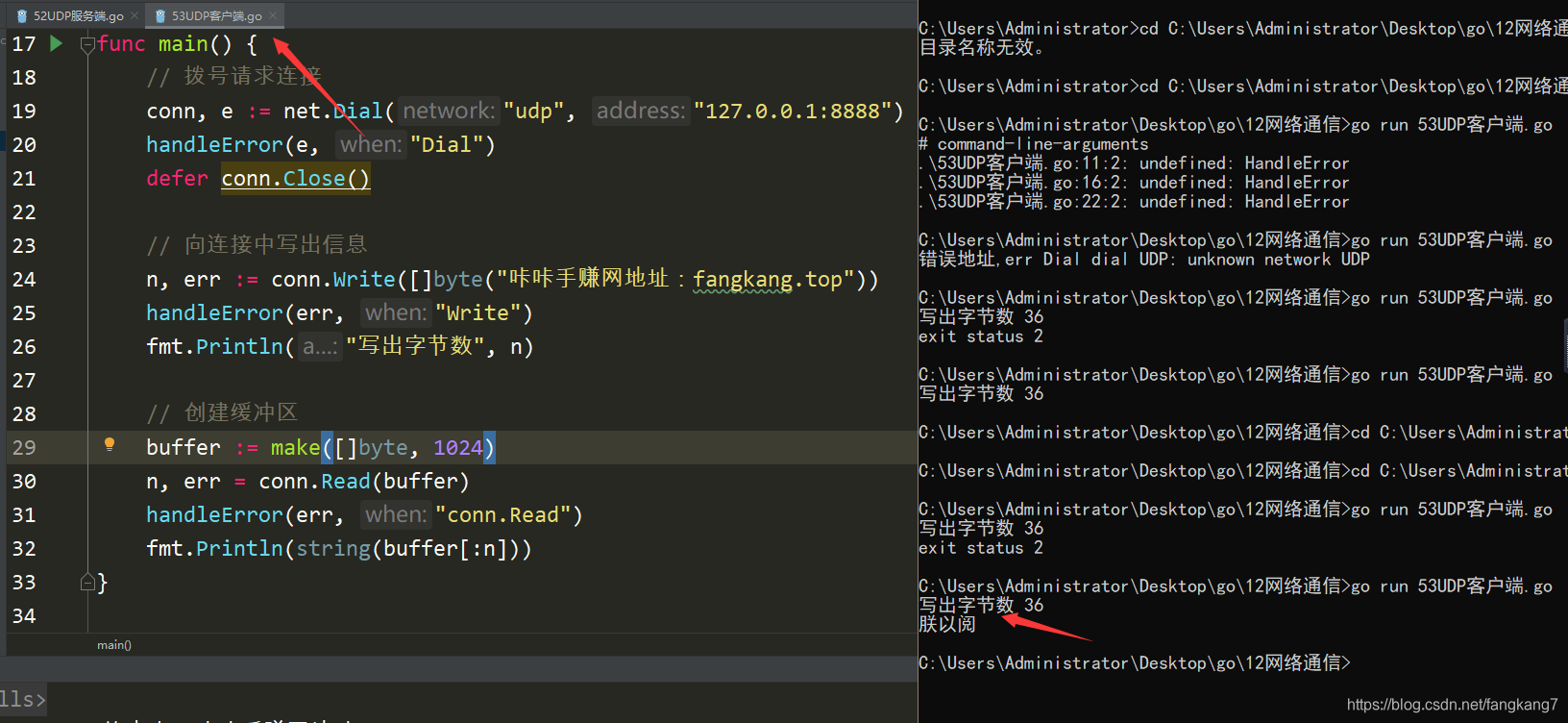Select the 53UDP客户端.go tab
This screenshot has height=723, width=1568.
(x=216, y=15)
